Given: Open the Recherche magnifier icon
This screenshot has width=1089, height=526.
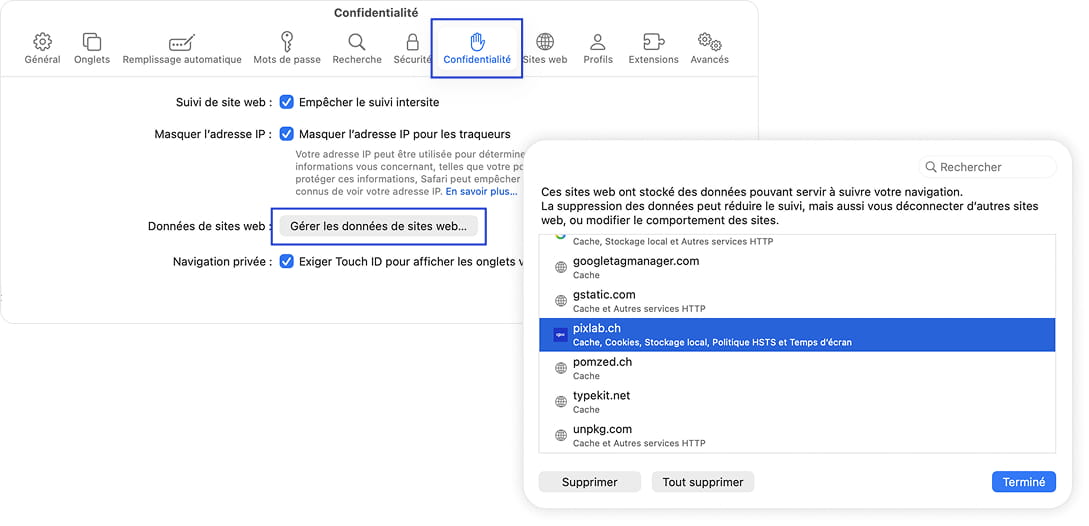Looking at the screenshot, I should click(356, 42).
